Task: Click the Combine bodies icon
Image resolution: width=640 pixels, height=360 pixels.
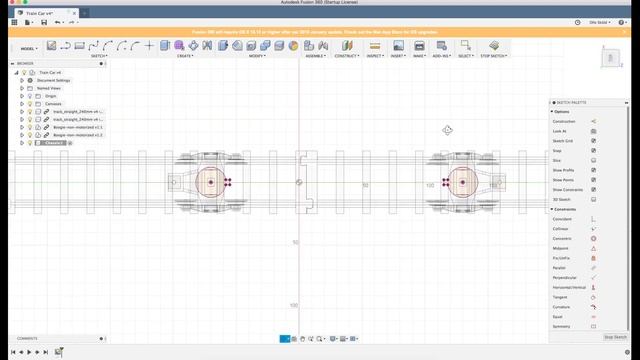Action: tap(265, 46)
